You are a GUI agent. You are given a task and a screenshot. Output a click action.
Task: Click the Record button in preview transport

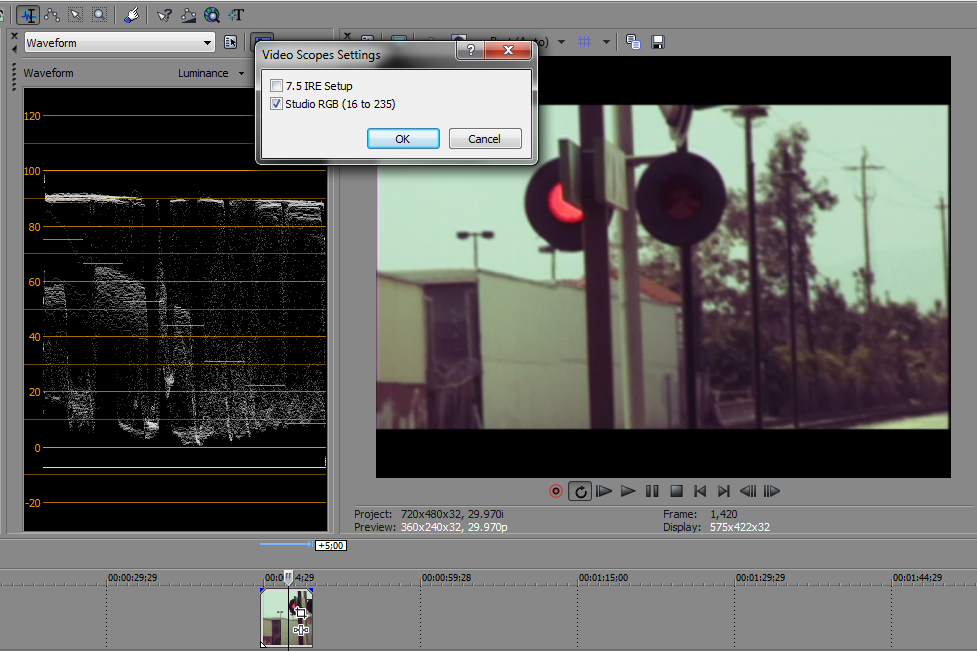click(x=556, y=491)
